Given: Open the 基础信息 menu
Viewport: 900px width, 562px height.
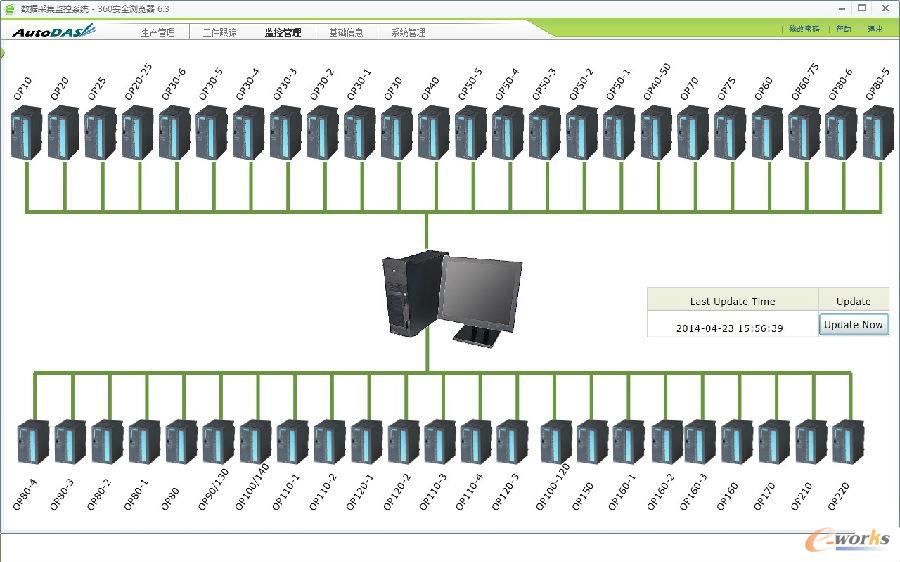Looking at the screenshot, I should pos(346,32).
